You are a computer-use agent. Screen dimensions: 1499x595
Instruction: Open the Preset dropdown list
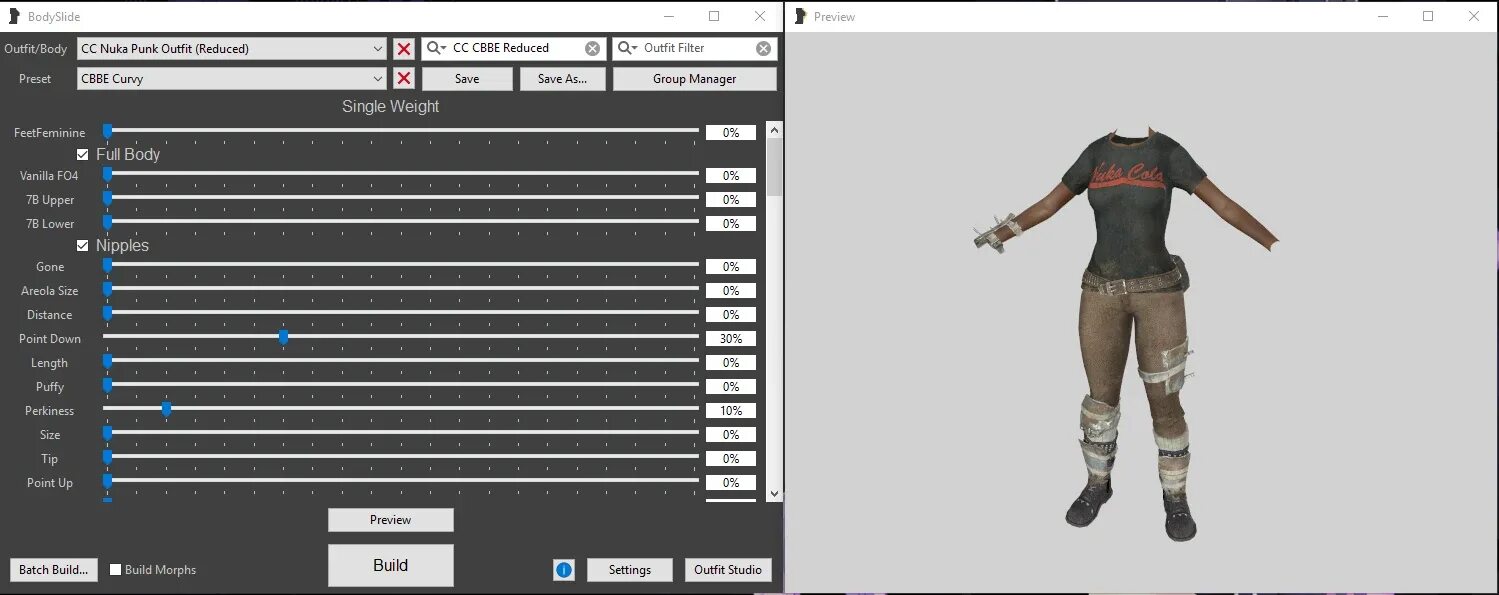232,79
